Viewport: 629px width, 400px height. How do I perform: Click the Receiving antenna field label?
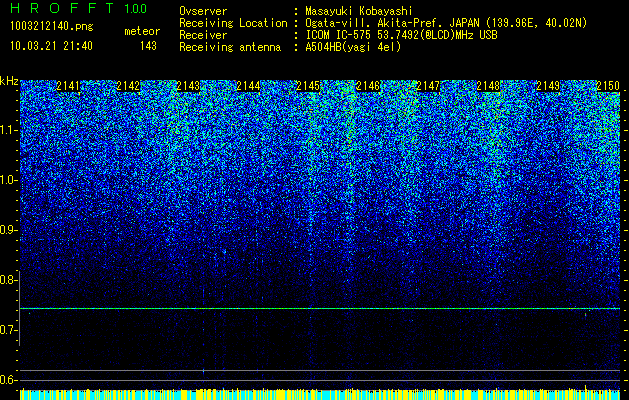tap(230, 47)
